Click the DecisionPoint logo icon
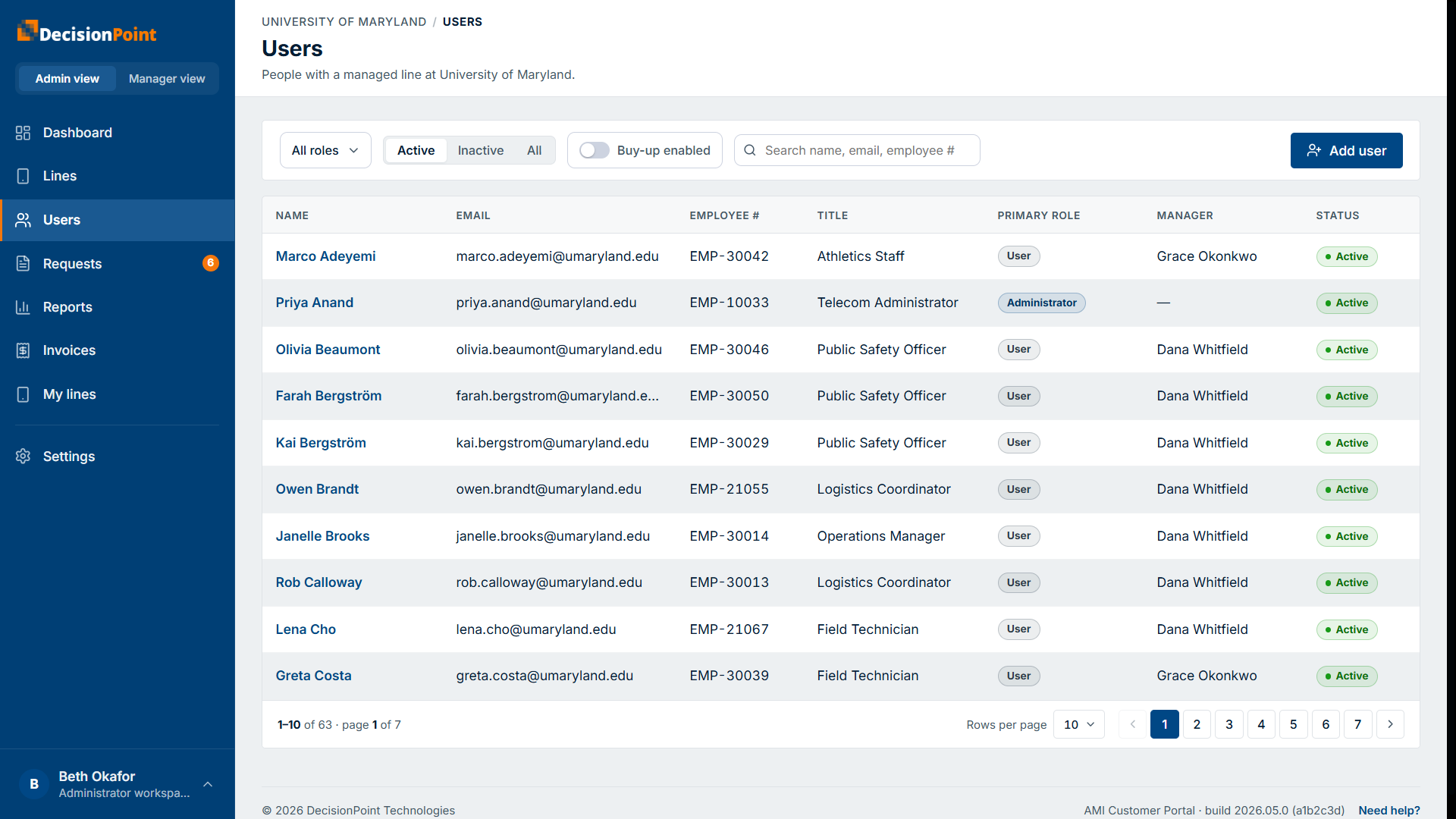Viewport: 1456px width, 819px height. point(27,30)
